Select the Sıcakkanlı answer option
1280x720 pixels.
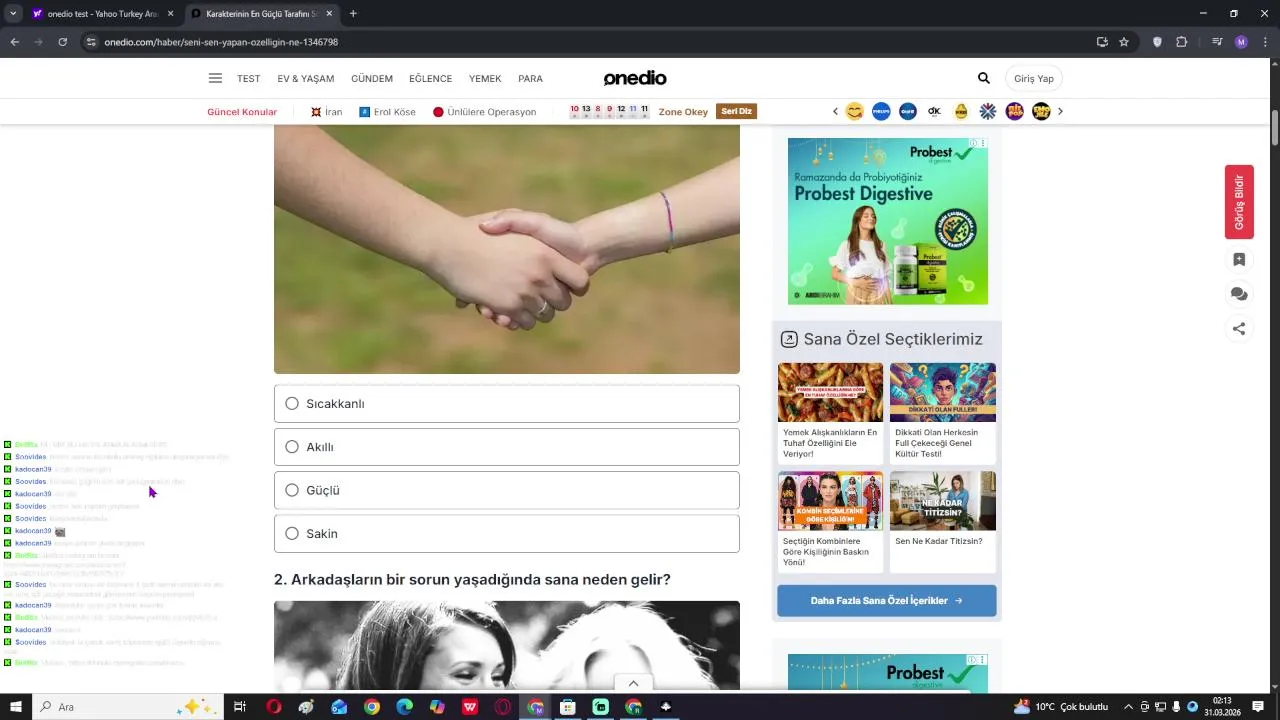(x=507, y=404)
